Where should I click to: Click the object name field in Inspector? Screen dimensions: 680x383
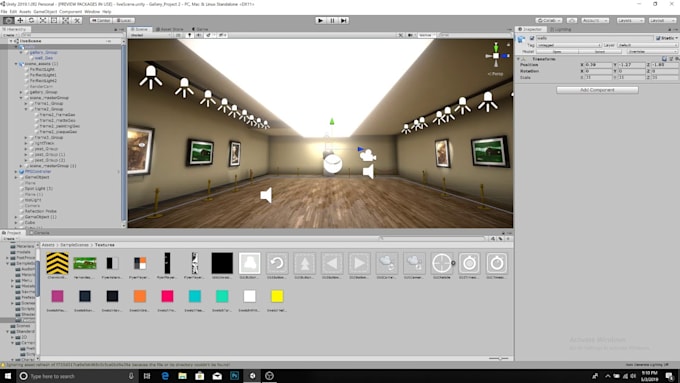[595, 38]
